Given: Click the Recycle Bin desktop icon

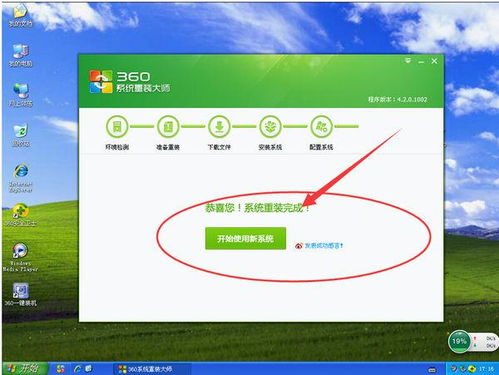Looking at the screenshot, I should [21, 135].
